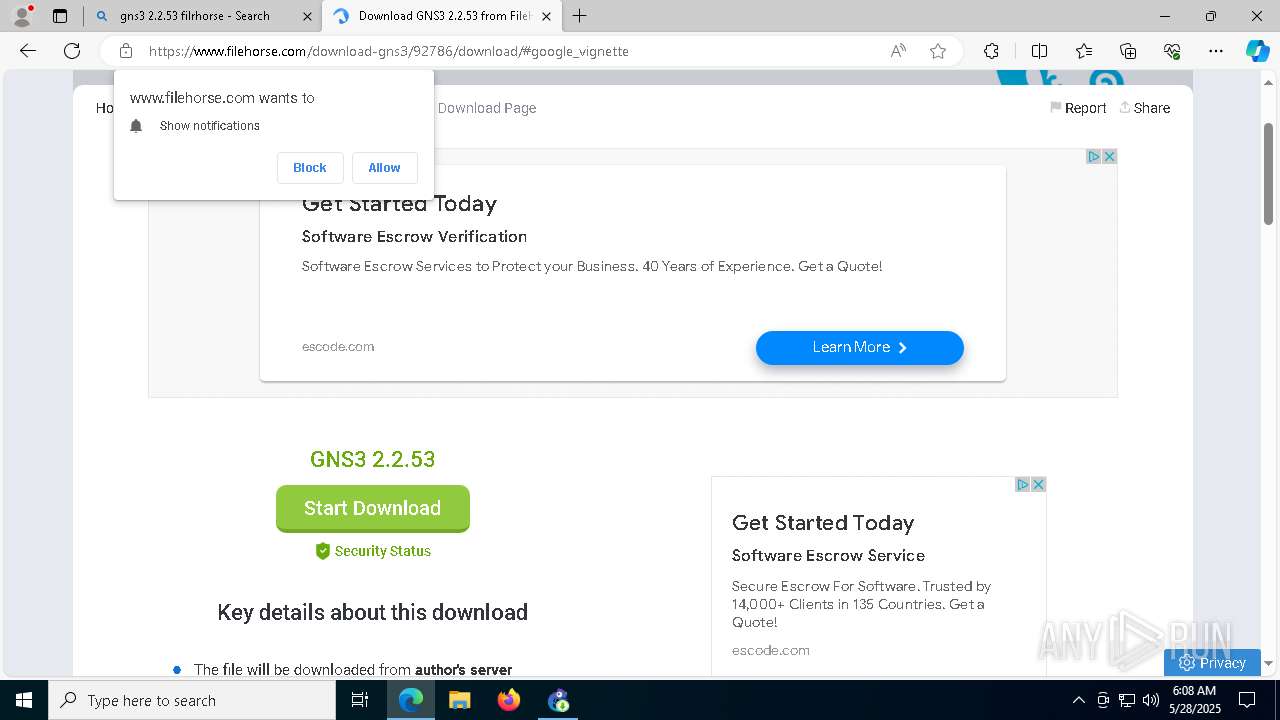The height and width of the screenshot is (720, 1280).
Task: Open clock showing 6:08 AM
Action: click(1194, 700)
